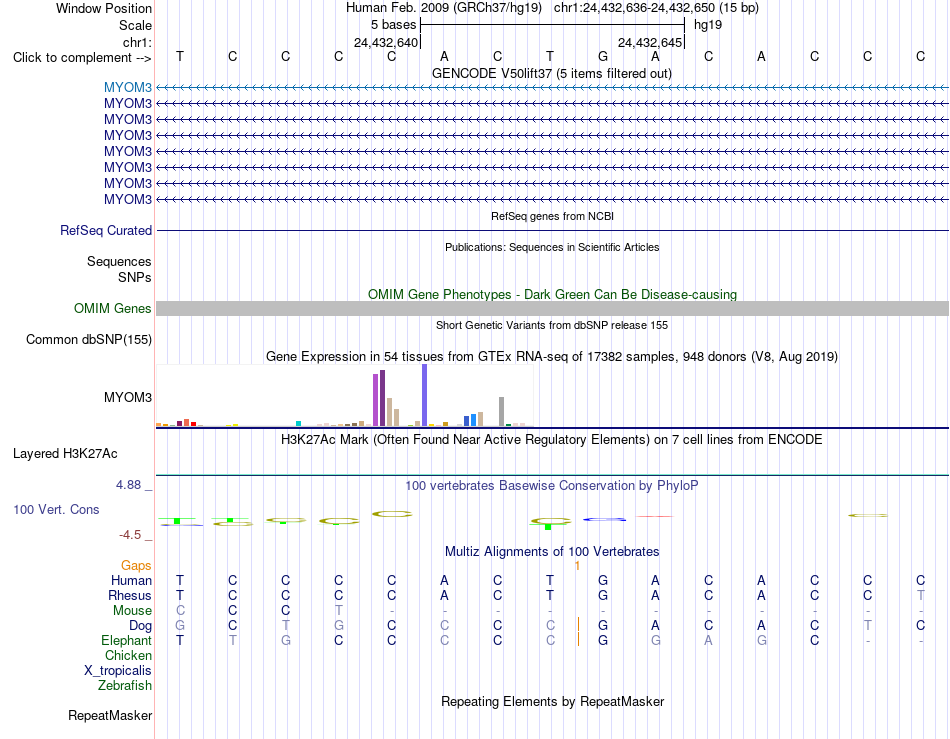Click 'Short Genetic Variants from dbSNP release 155'
This screenshot has width=950, height=739.
pyautogui.click(x=552, y=325)
